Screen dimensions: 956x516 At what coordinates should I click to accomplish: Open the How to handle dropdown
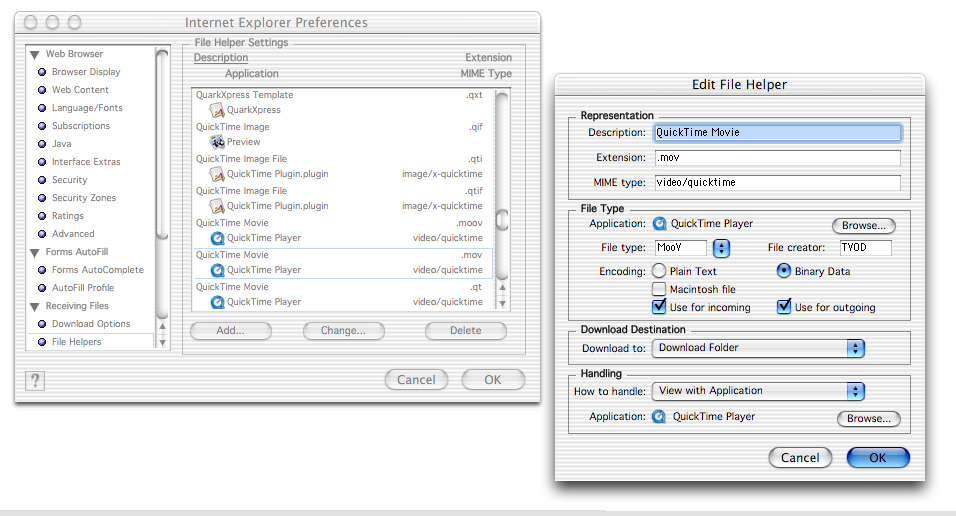[758, 391]
